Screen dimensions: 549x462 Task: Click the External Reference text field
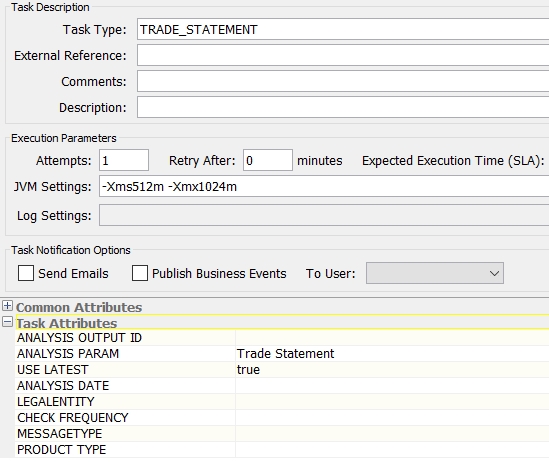[343, 55]
